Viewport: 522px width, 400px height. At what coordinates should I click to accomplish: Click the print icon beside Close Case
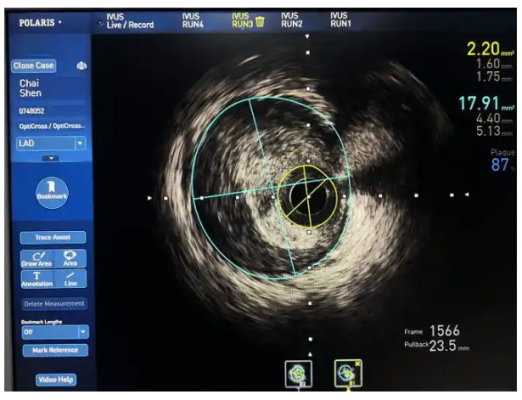point(82,66)
